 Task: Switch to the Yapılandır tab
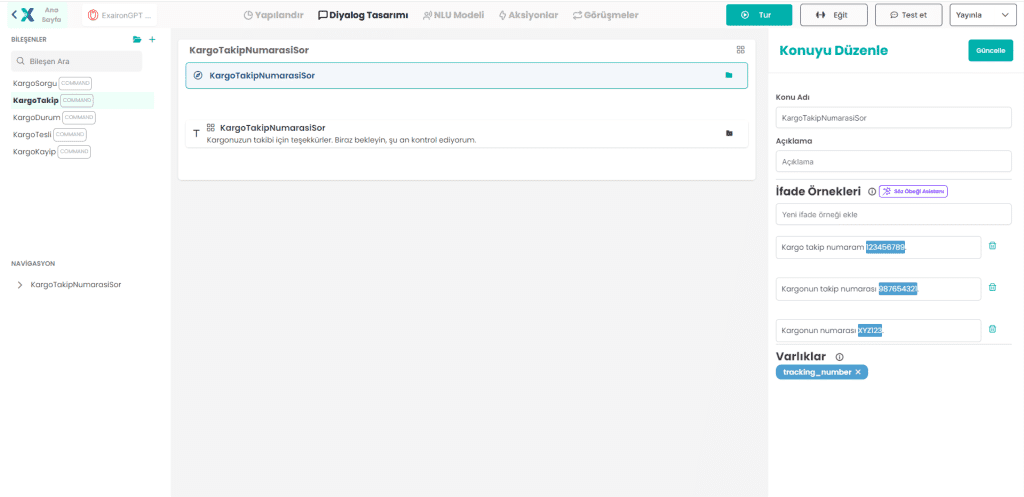click(x=273, y=14)
